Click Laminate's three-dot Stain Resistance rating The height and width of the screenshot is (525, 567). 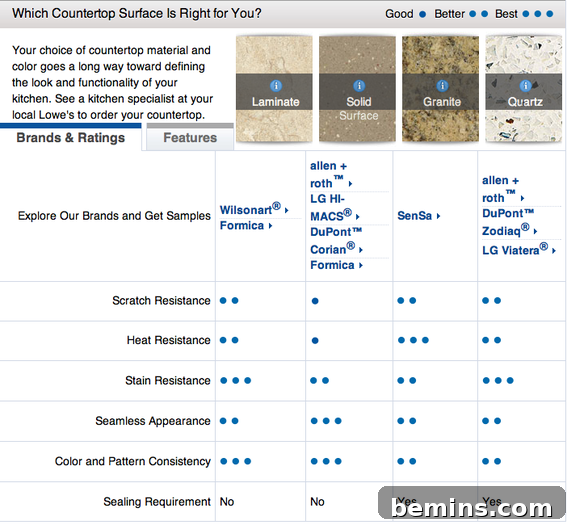[235, 380]
